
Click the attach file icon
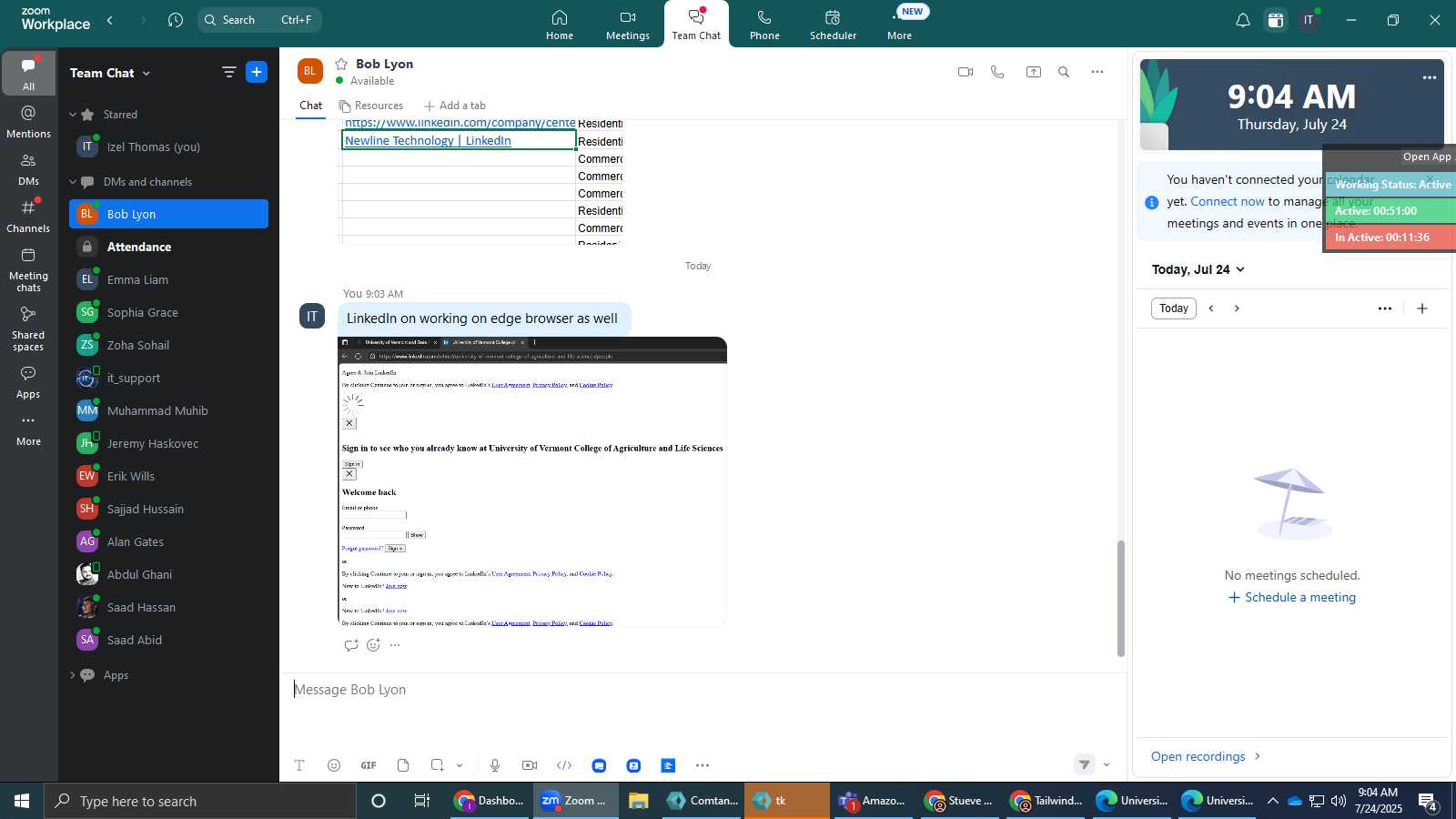(x=403, y=765)
